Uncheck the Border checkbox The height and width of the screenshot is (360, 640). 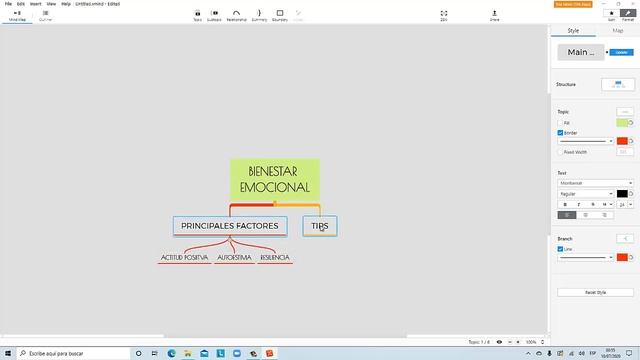[x=560, y=133]
